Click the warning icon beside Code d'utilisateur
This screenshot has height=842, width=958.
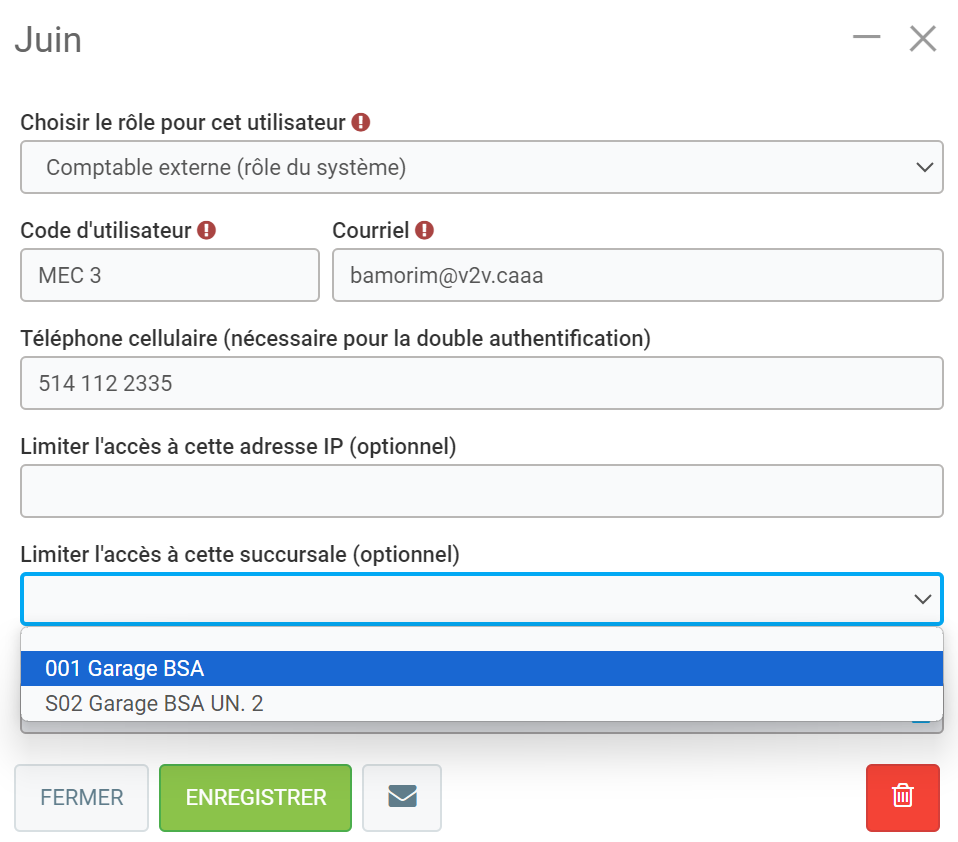206,230
